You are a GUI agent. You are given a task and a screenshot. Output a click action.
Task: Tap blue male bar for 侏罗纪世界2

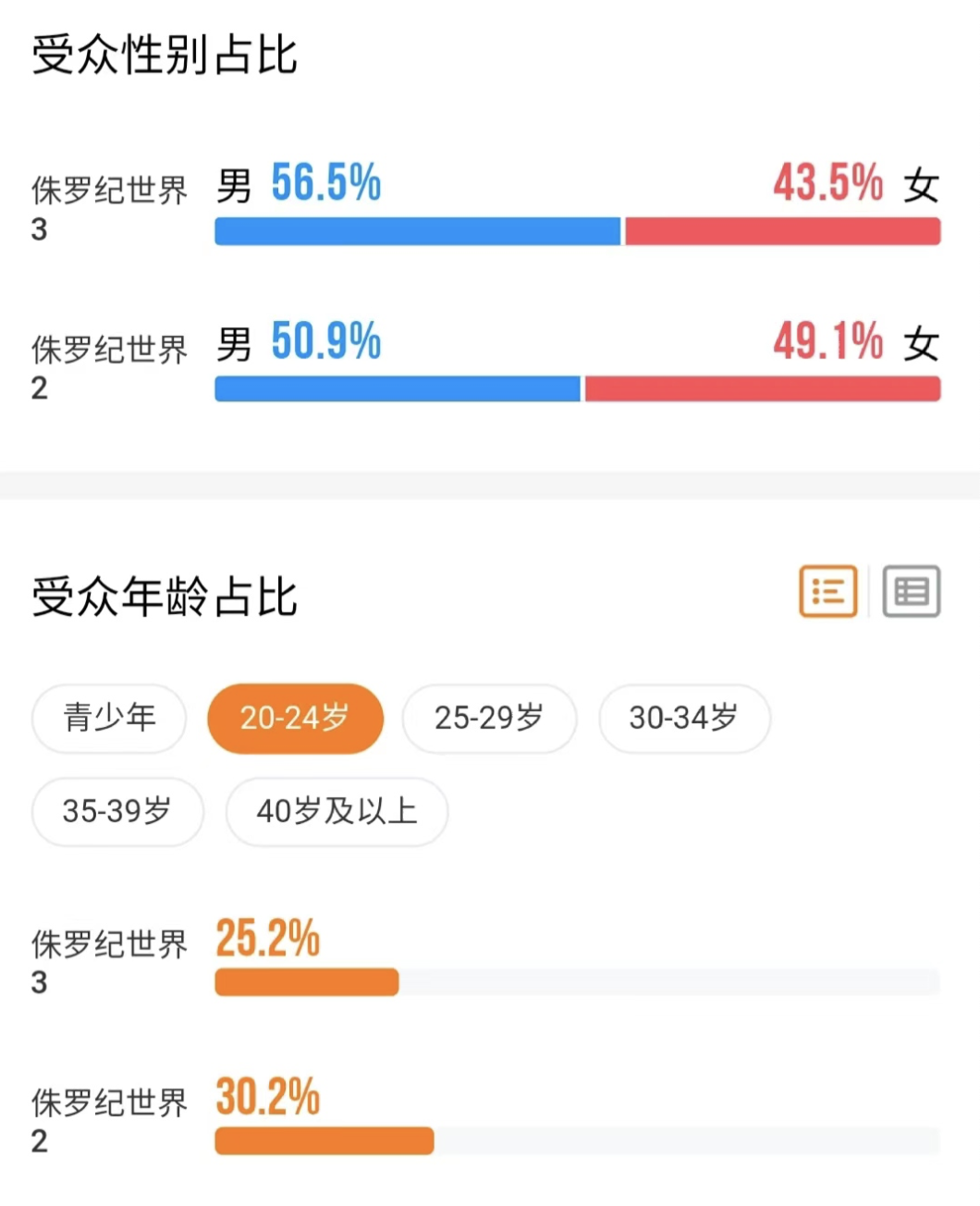click(x=398, y=389)
